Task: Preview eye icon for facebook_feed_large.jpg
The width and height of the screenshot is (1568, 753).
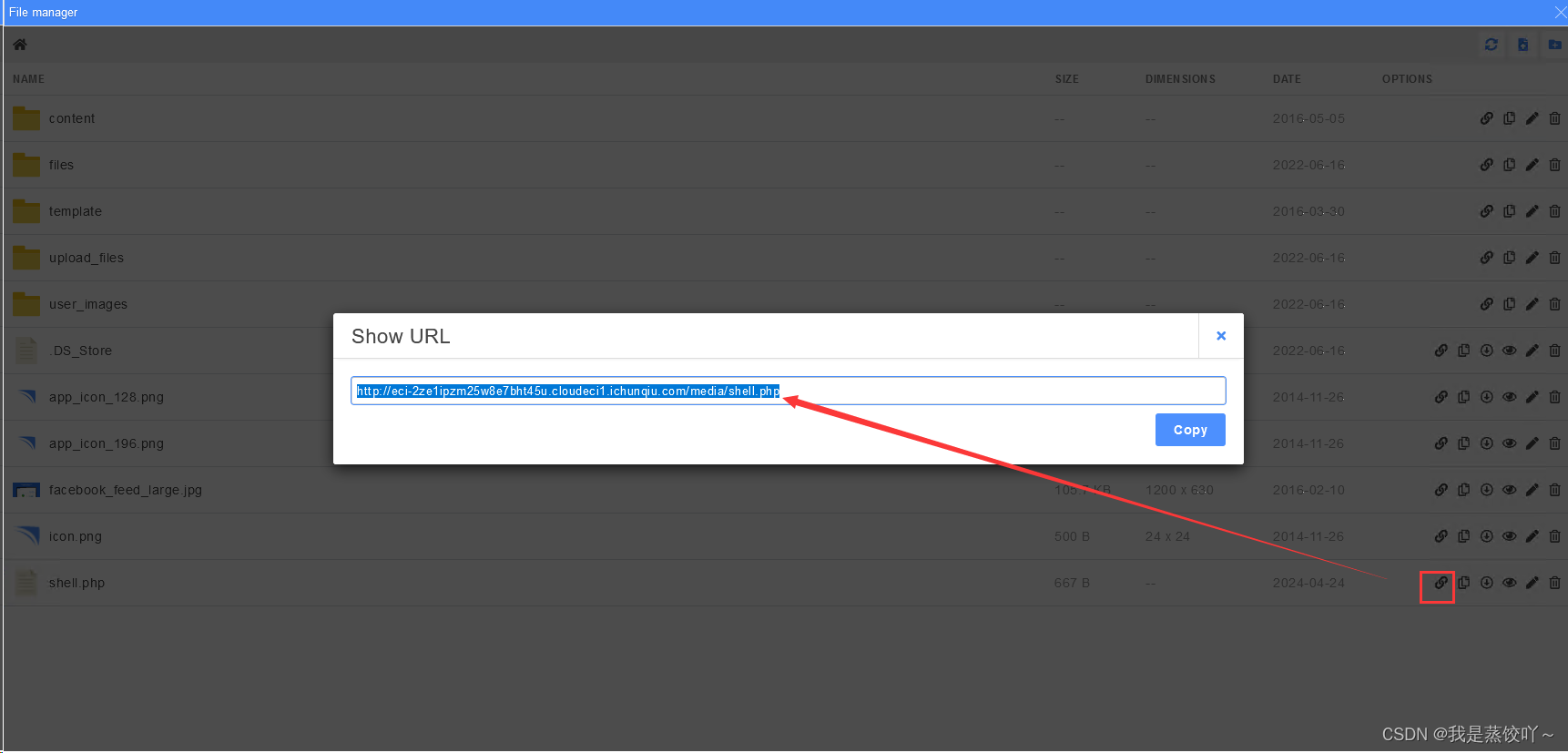Action: 1509,490
